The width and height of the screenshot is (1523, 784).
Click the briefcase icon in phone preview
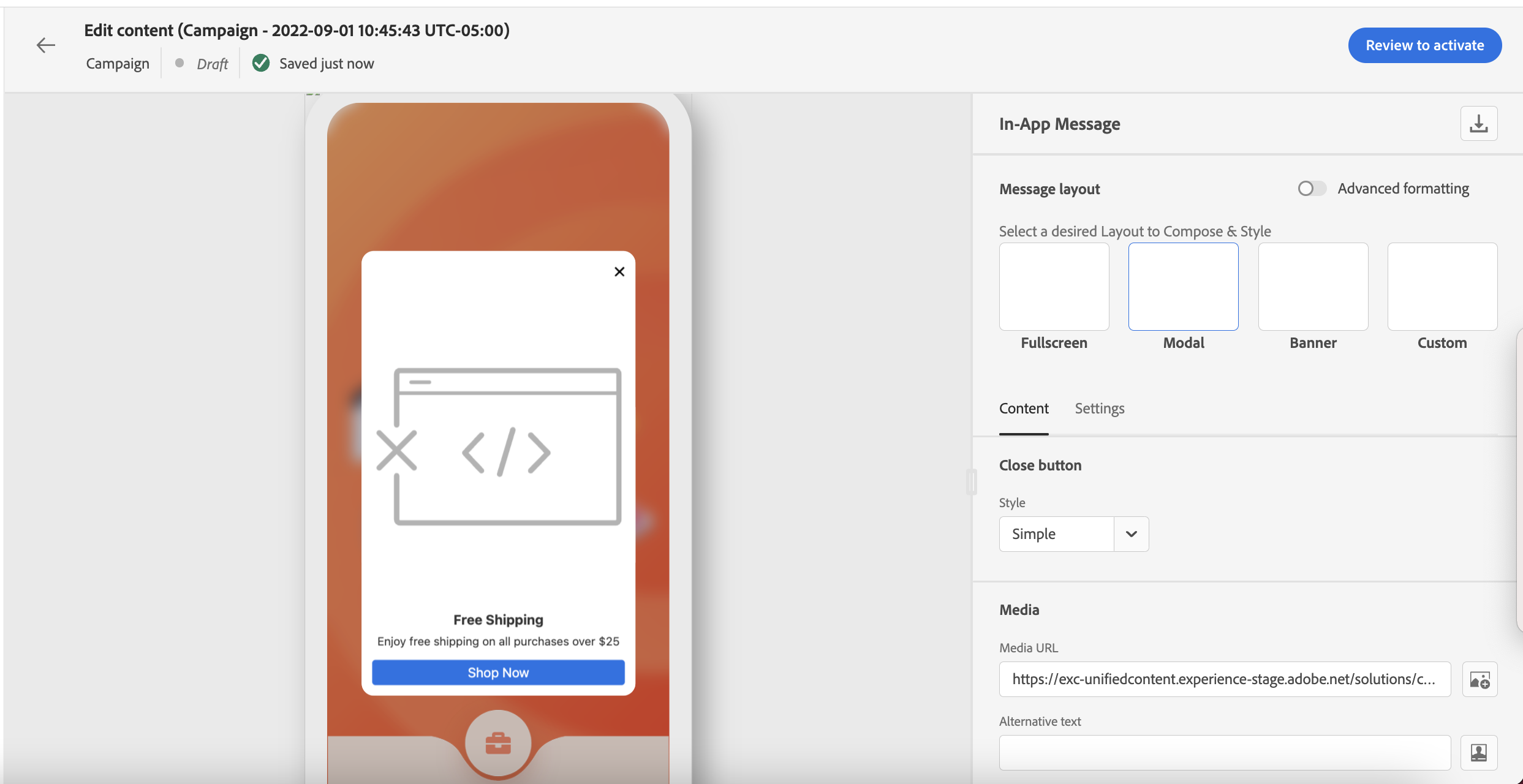(498, 744)
